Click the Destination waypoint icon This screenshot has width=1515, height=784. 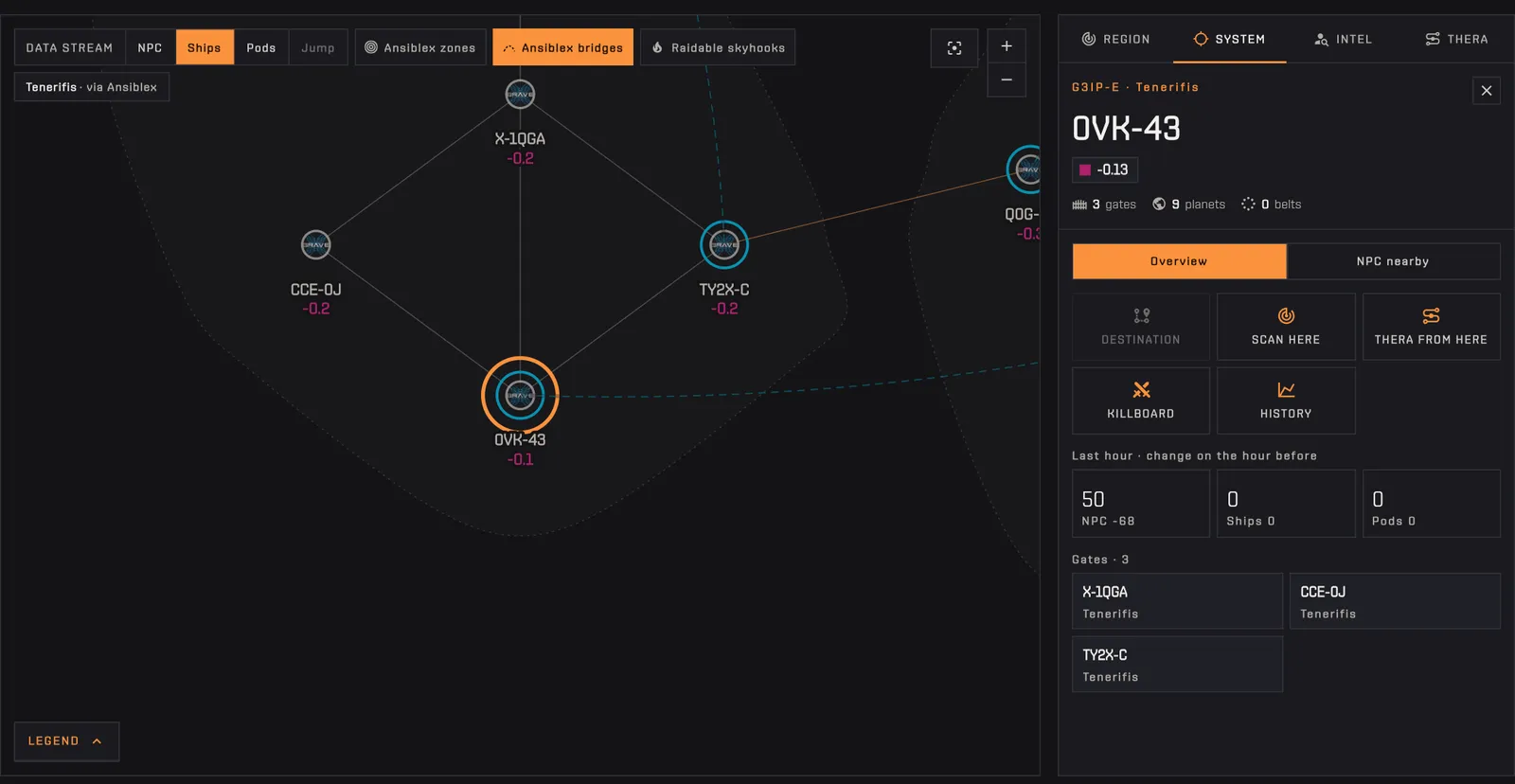click(1141, 315)
